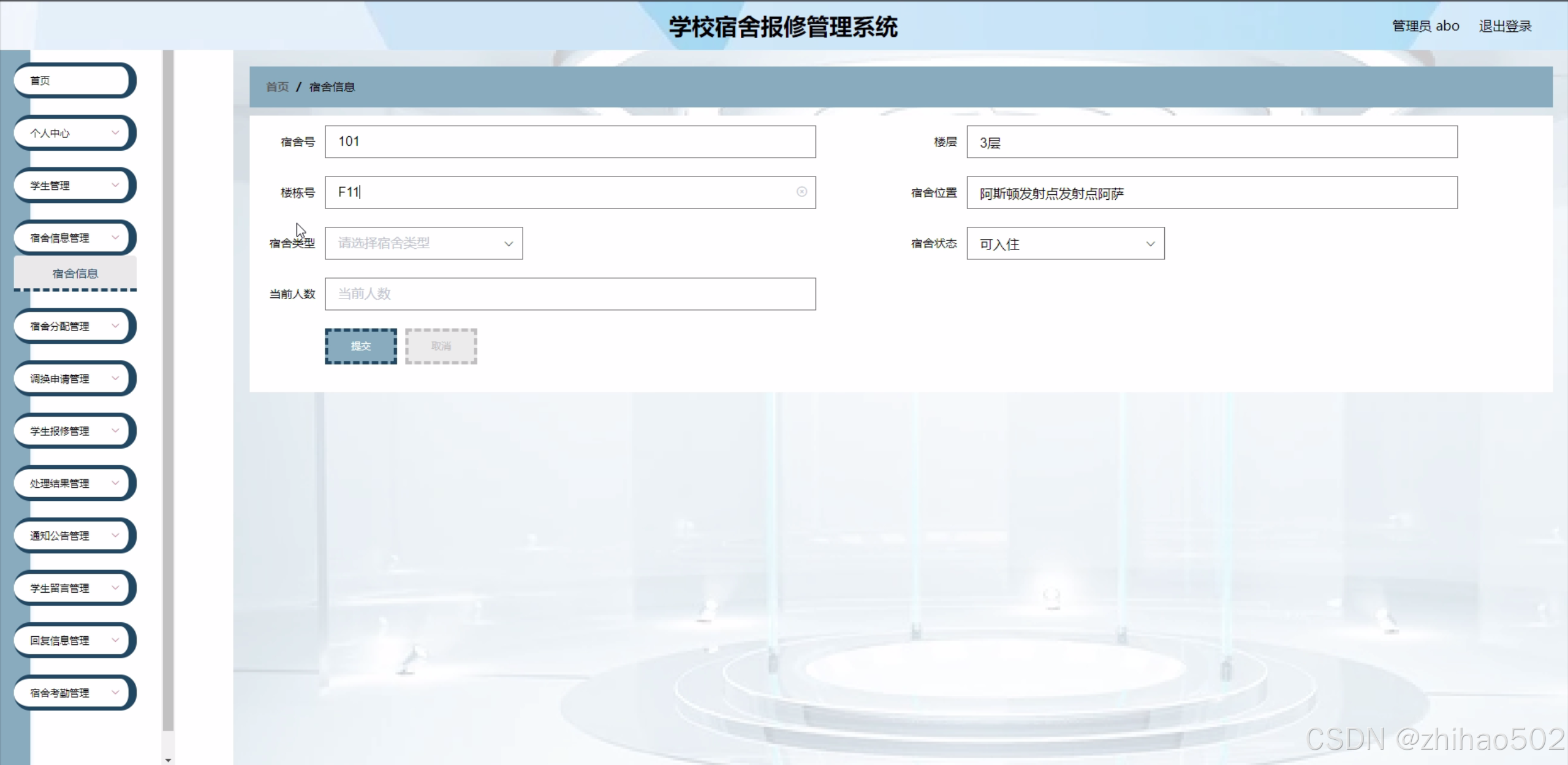
Task: Open the 宿舍类型 dropdown
Action: pos(423,243)
